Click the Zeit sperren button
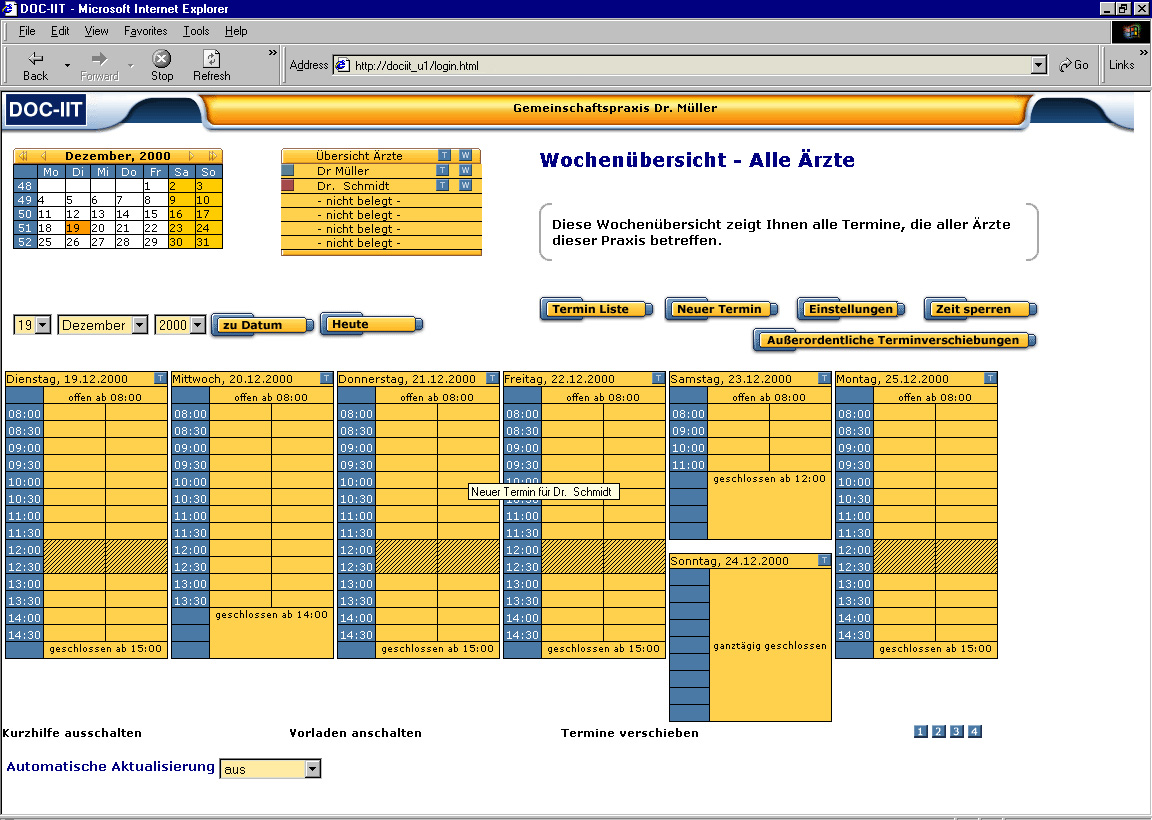The height and width of the screenshot is (820, 1152). coord(979,309)
